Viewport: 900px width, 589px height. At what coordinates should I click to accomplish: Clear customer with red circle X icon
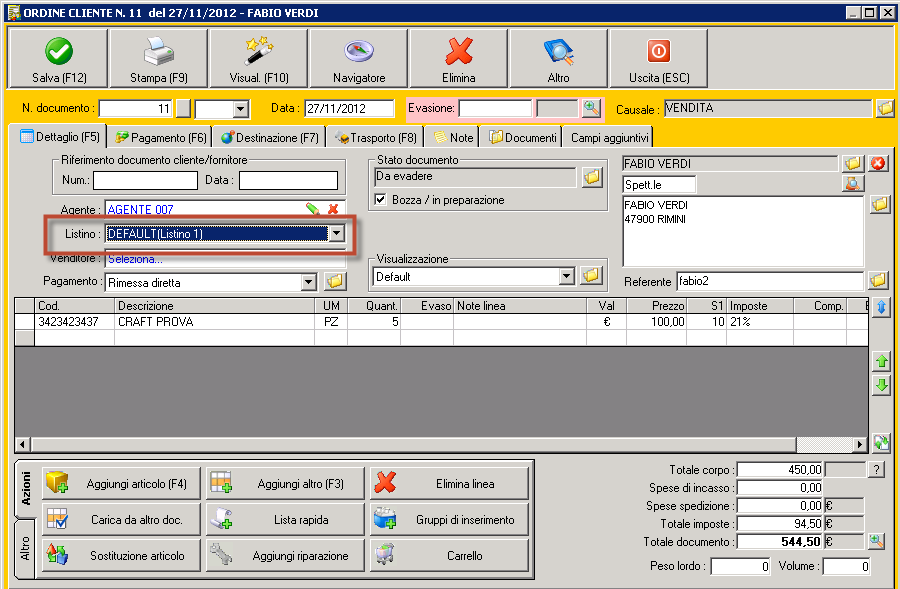tap(878, 164)
